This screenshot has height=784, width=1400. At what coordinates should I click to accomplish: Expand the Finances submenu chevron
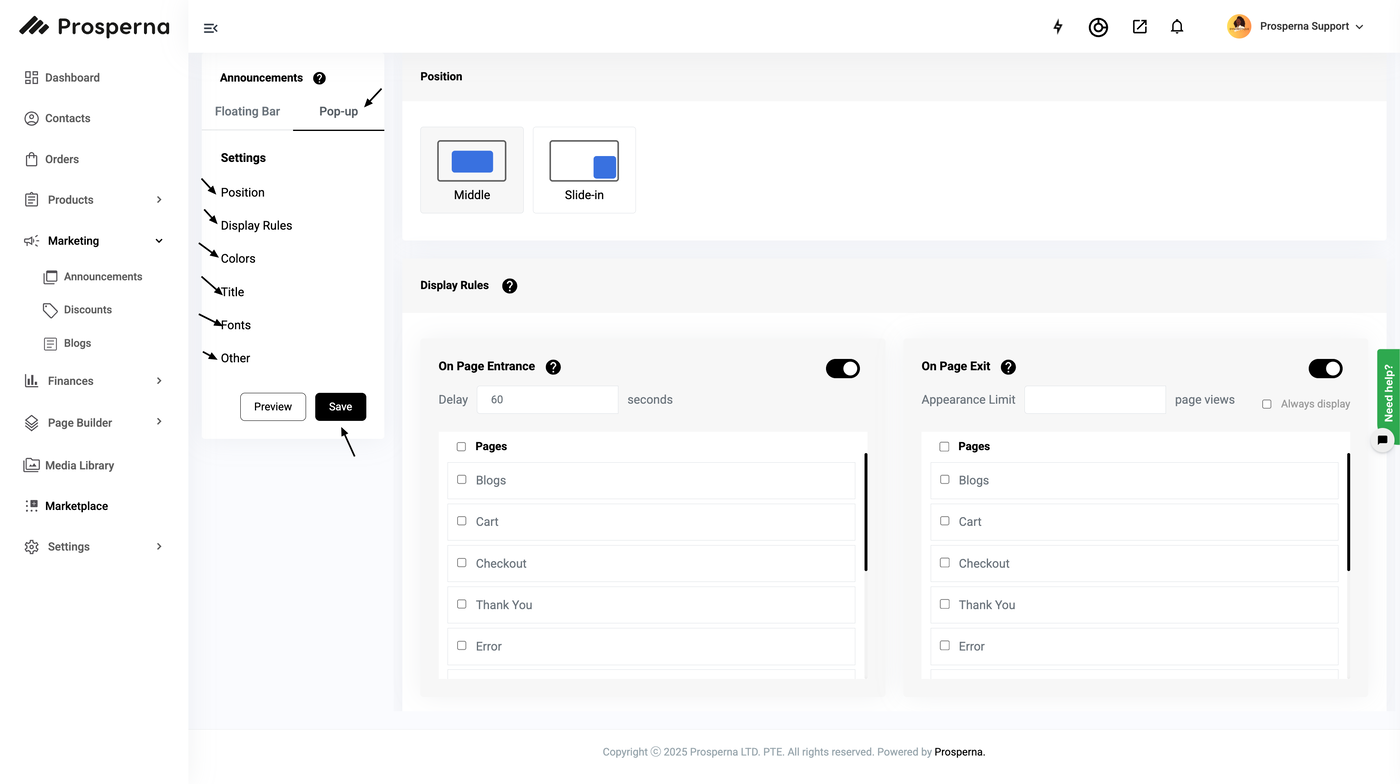coord(159,381)
